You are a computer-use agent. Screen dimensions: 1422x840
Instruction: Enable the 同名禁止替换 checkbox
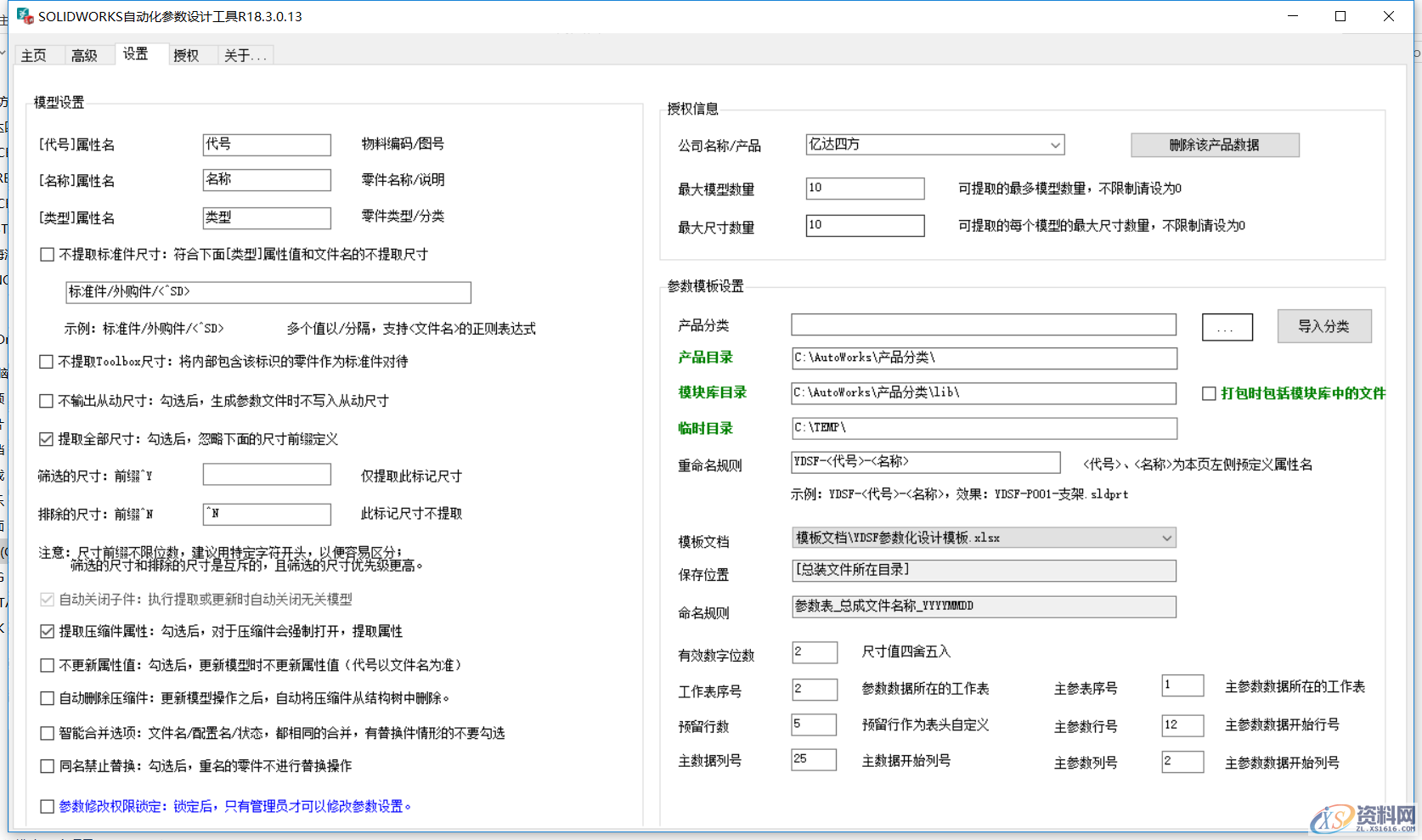click(x=47, y=766)
